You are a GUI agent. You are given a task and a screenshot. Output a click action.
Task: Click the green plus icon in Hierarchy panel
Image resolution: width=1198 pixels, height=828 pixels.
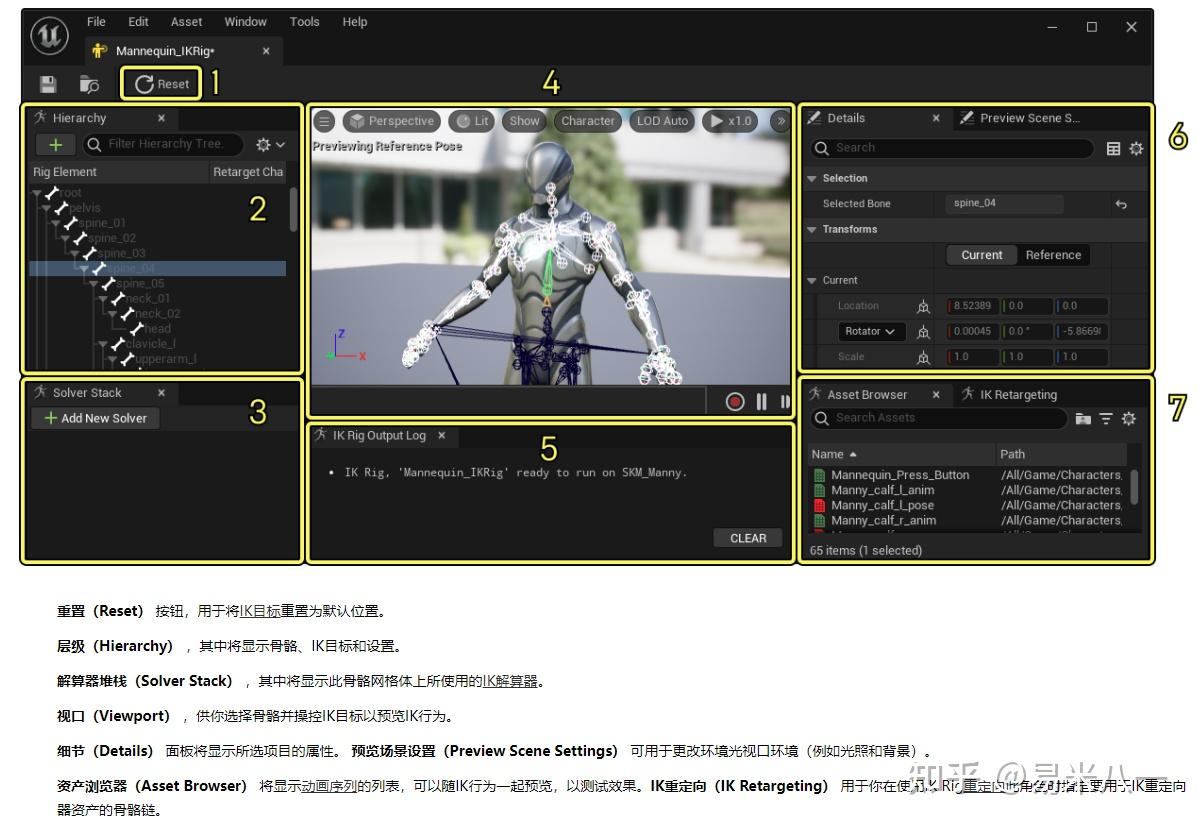click(x=56, y=144)
